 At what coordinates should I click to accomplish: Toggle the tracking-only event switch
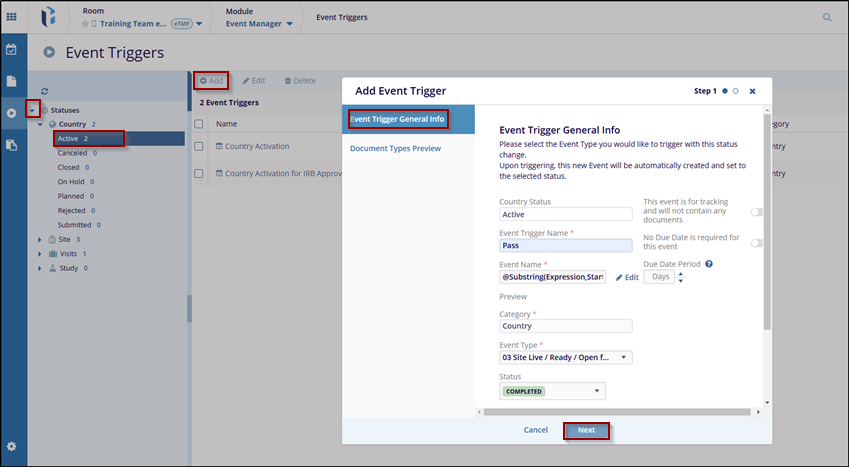[x=756, y=212]
